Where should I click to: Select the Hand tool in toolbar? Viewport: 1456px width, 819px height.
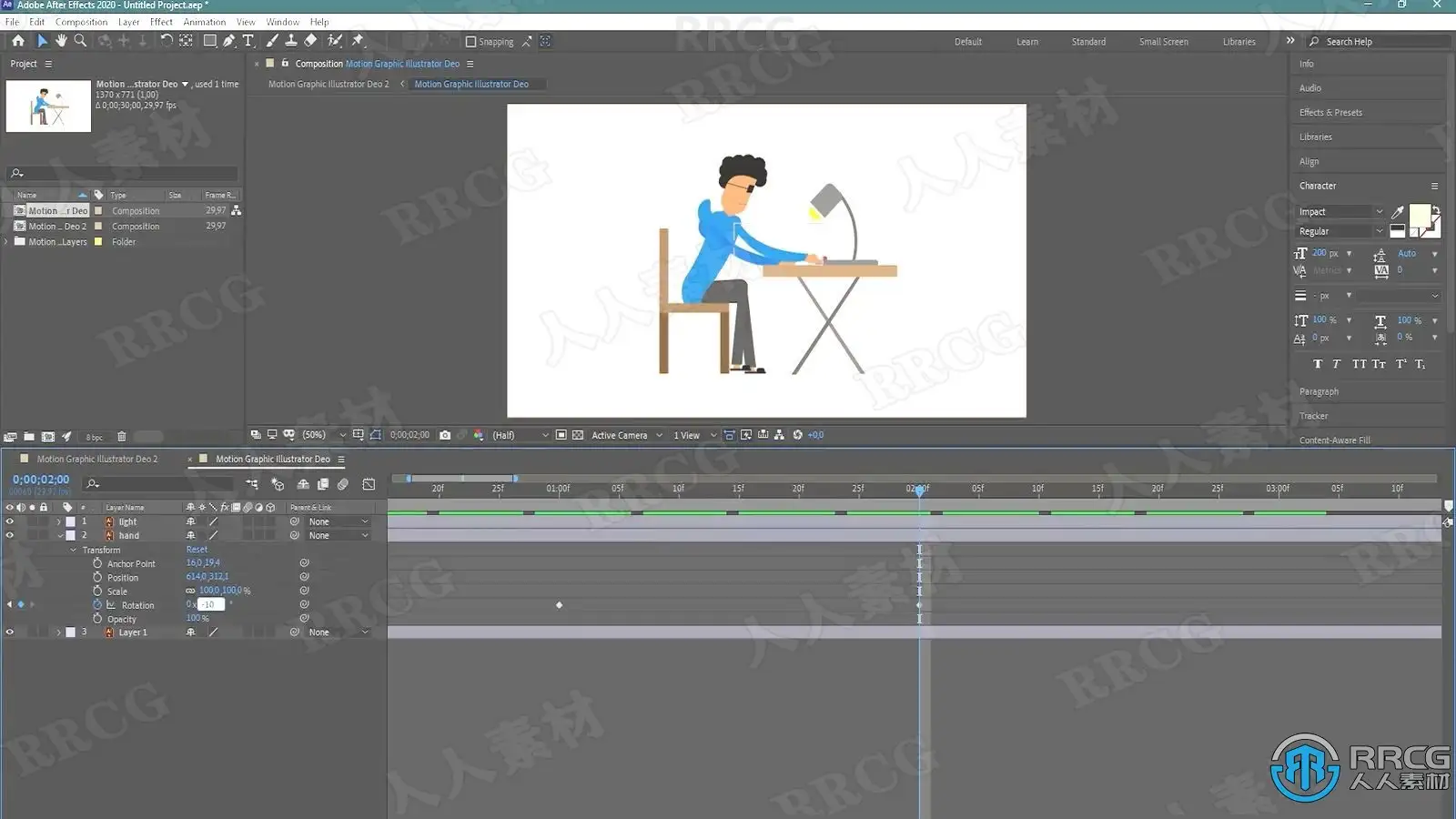pos(61,41)
